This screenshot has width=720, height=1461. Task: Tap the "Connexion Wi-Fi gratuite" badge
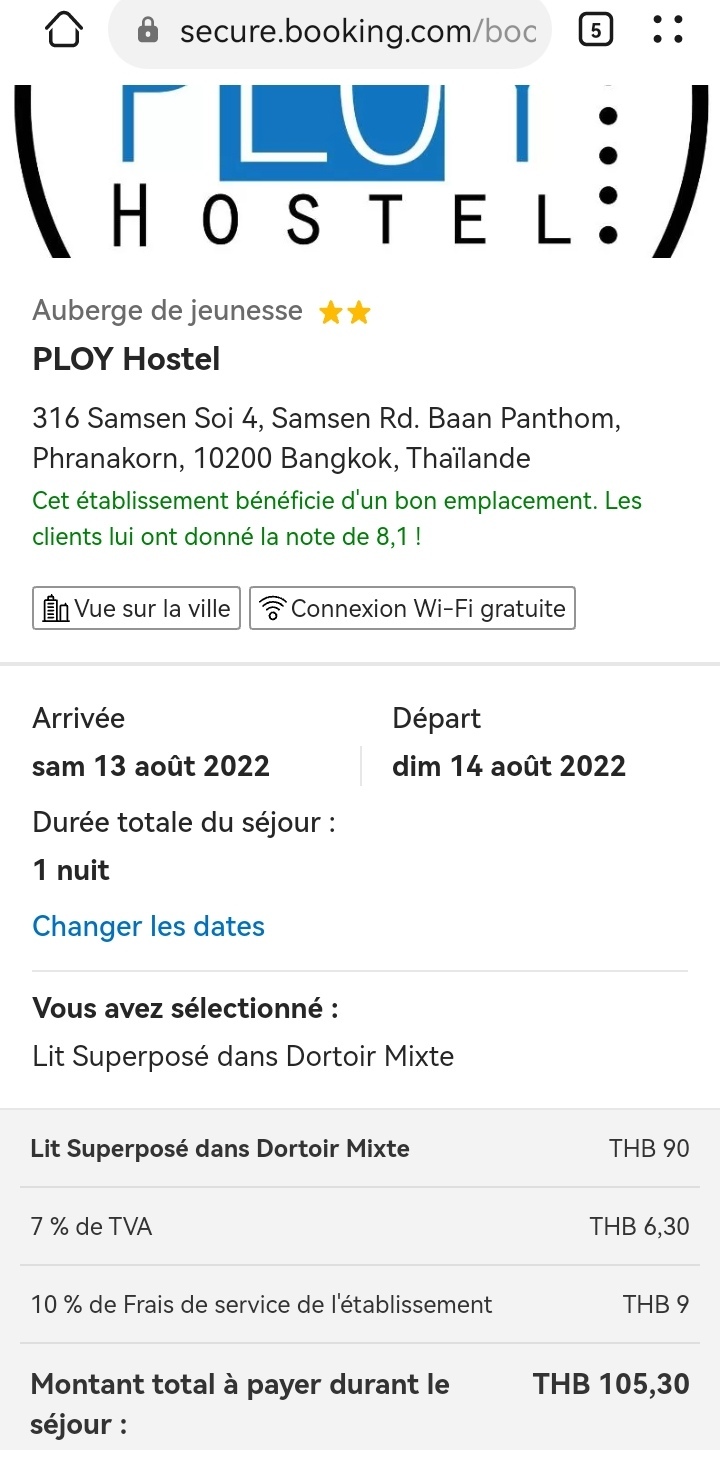point(412,608)
